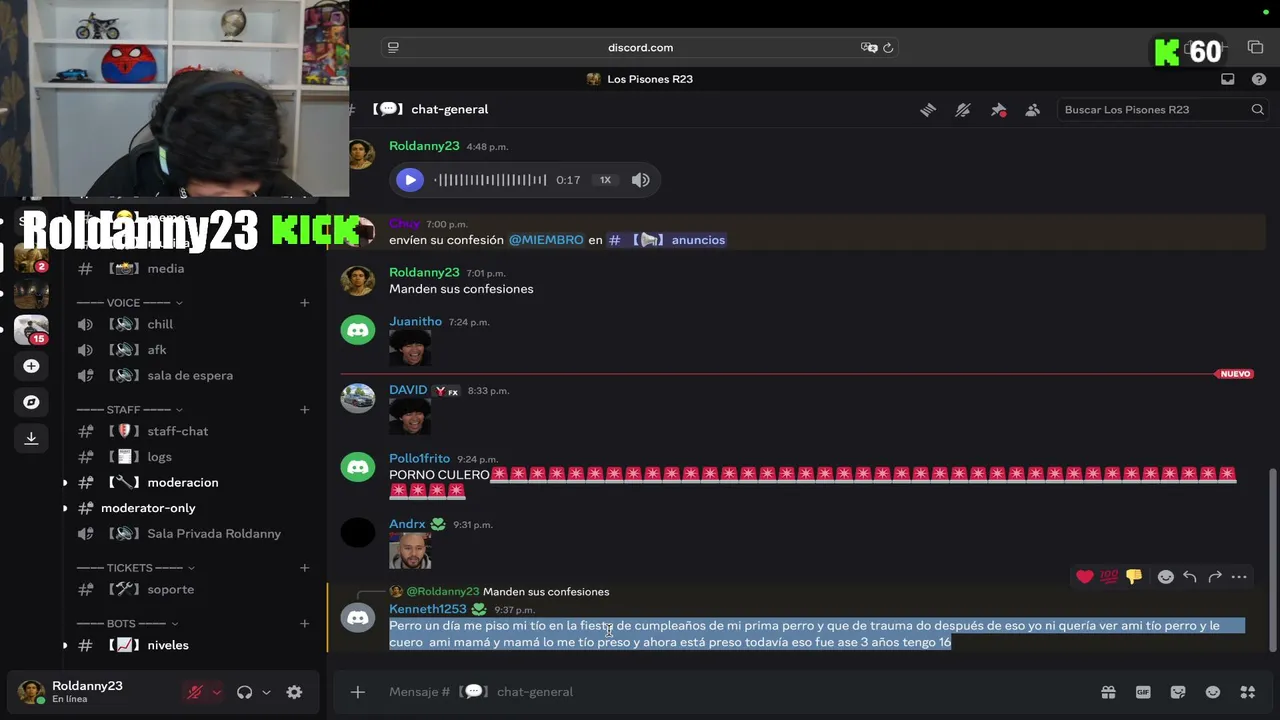This screenshot has width=1280, height=720.
Task: Collapse the VOICE category
Action: coord(130,303)
